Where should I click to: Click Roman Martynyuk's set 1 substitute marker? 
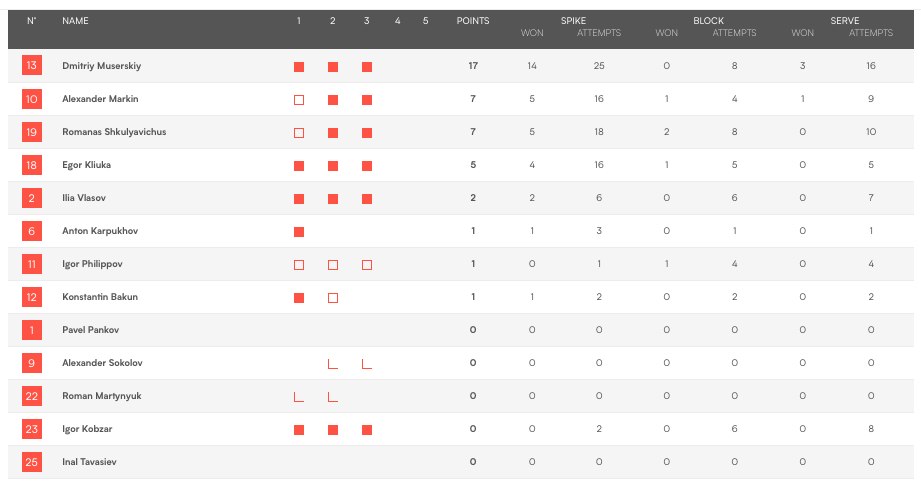click(299, 397)
